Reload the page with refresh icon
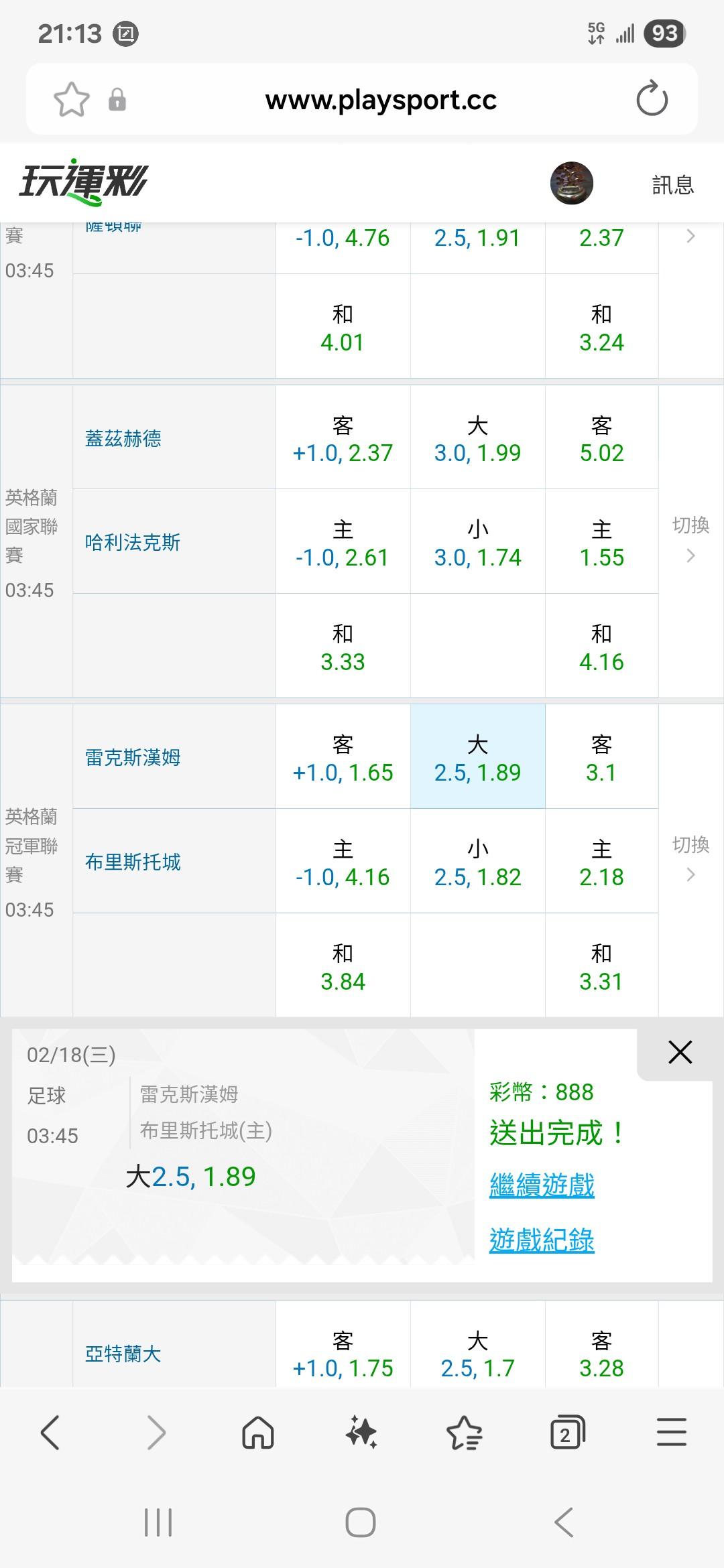 tap(652, 100)
